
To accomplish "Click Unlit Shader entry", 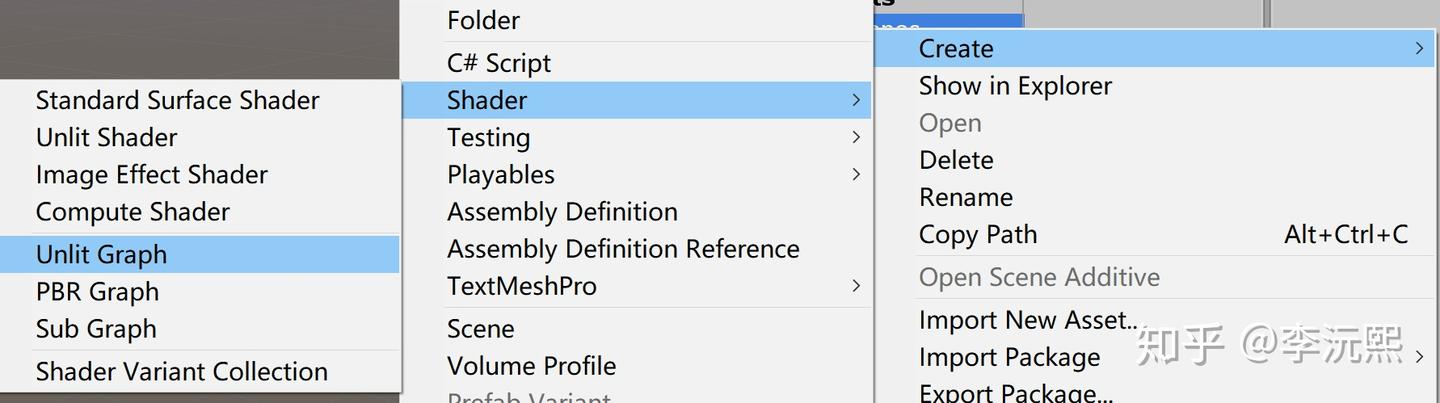I will point(106,137).
